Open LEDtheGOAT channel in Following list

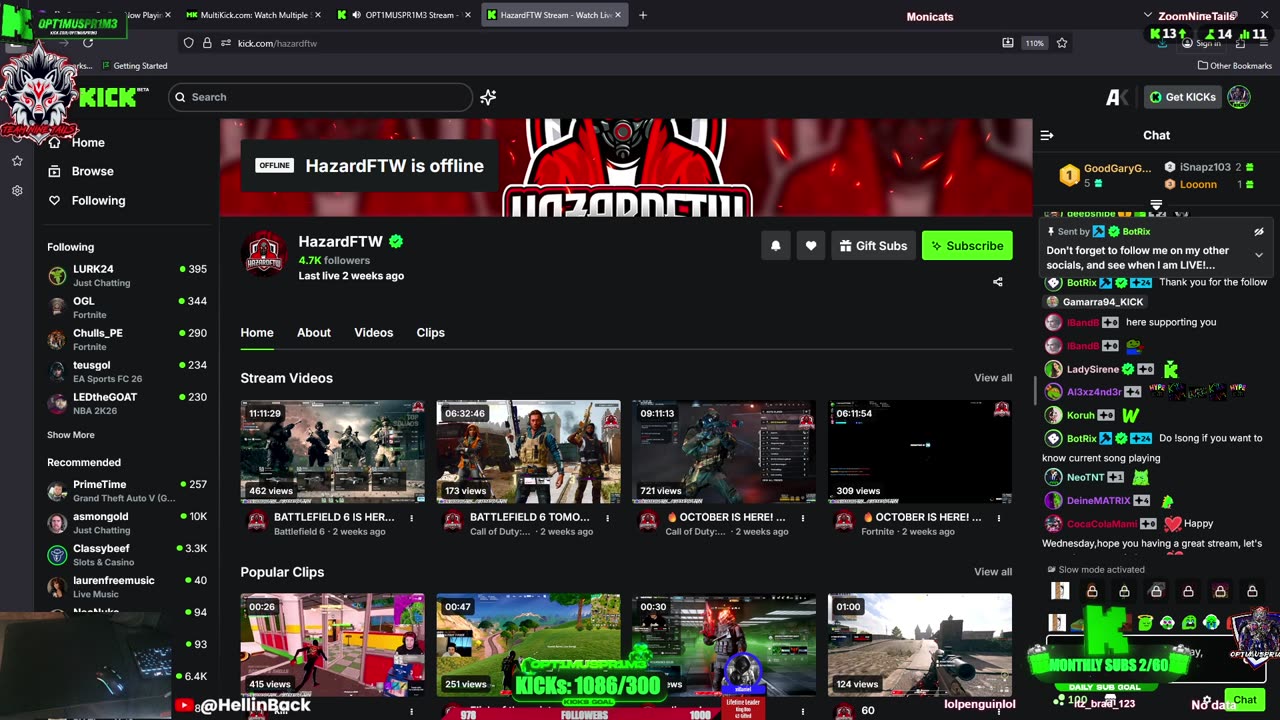click(x=126, y=403)
